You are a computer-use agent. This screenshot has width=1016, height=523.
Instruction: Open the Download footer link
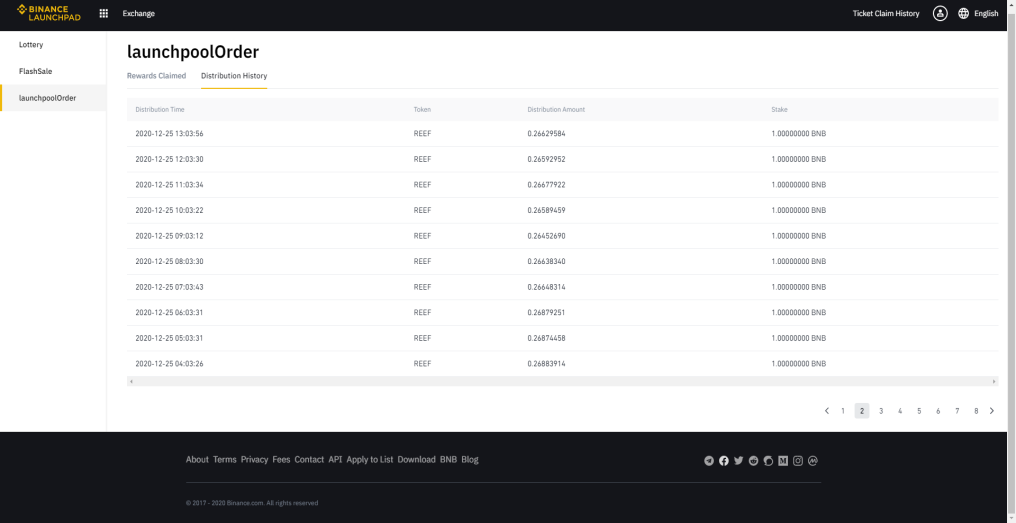(x=417, y=459)
